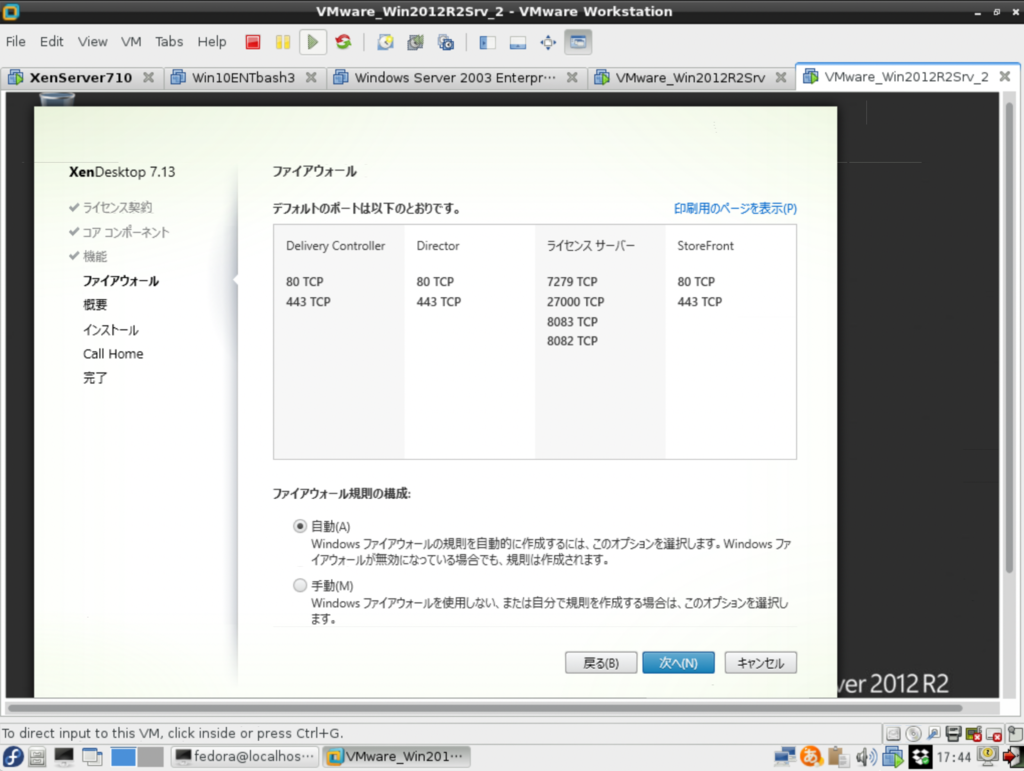Click the input method あ tray icon
The width and height of the screenshot is (1024, 771).
(x=811, y=757)
